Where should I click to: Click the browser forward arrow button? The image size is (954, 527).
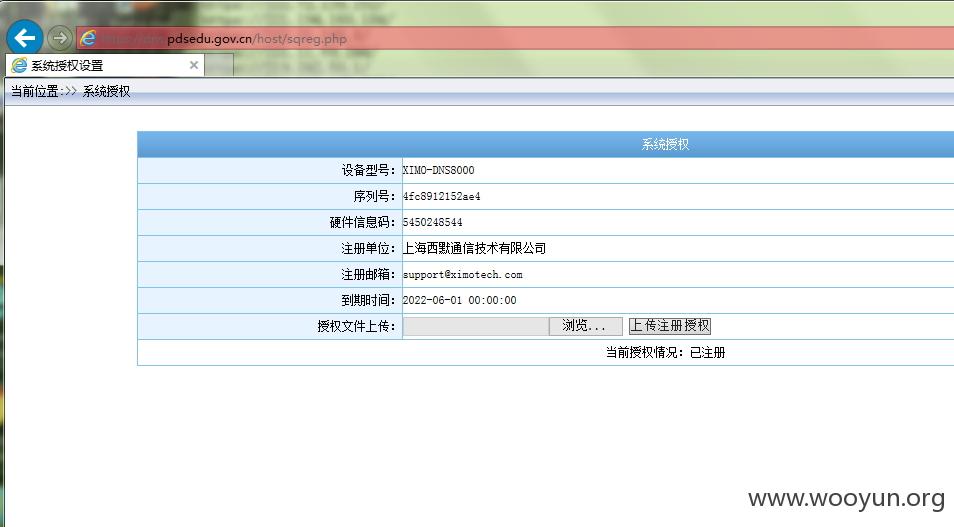pos(60,38)
